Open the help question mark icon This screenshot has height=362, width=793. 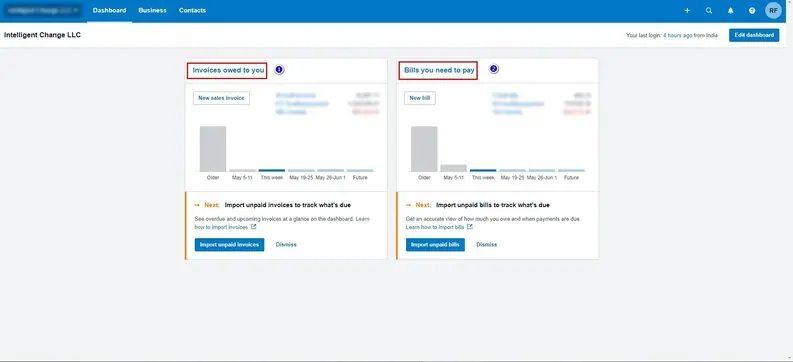click(x=752, y=11)
